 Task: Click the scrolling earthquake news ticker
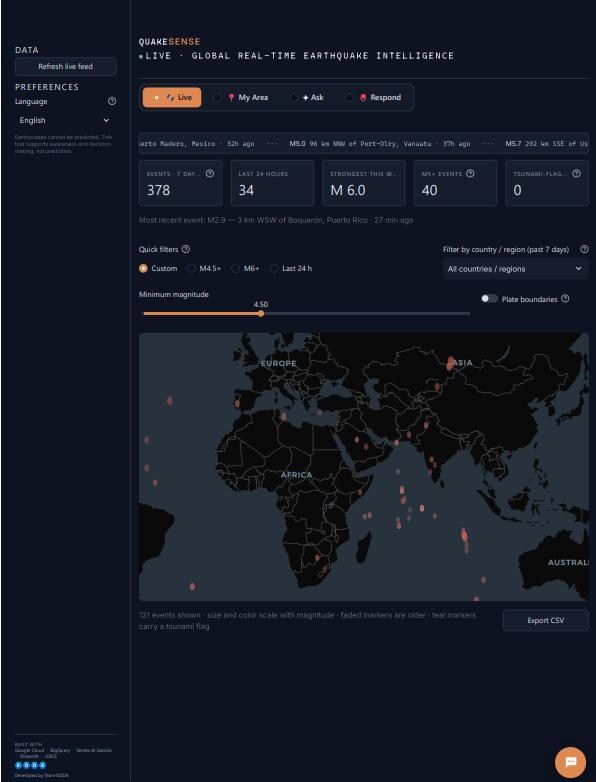[x=364, y=143]
